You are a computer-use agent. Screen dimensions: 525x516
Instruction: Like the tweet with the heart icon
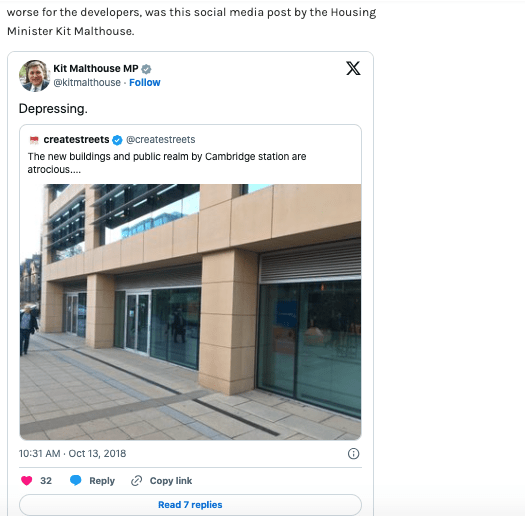(26, 481)
